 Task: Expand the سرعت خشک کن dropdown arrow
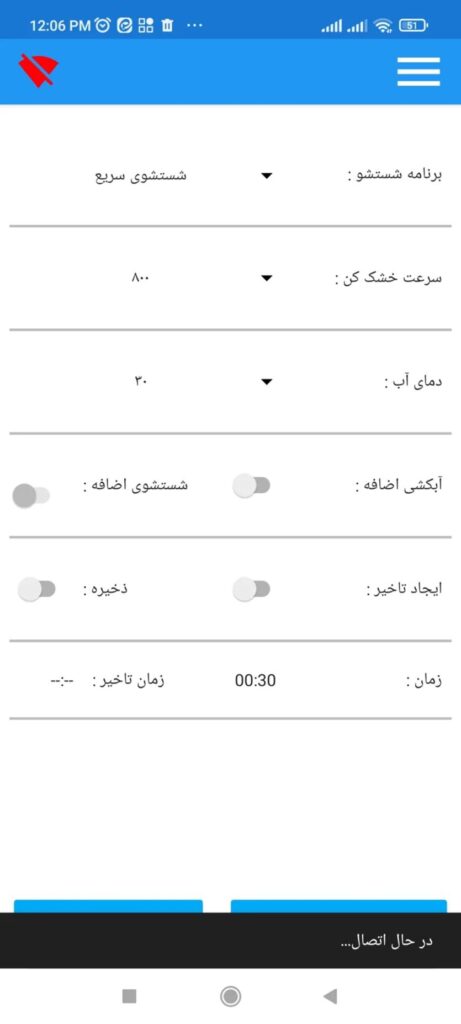266,279
